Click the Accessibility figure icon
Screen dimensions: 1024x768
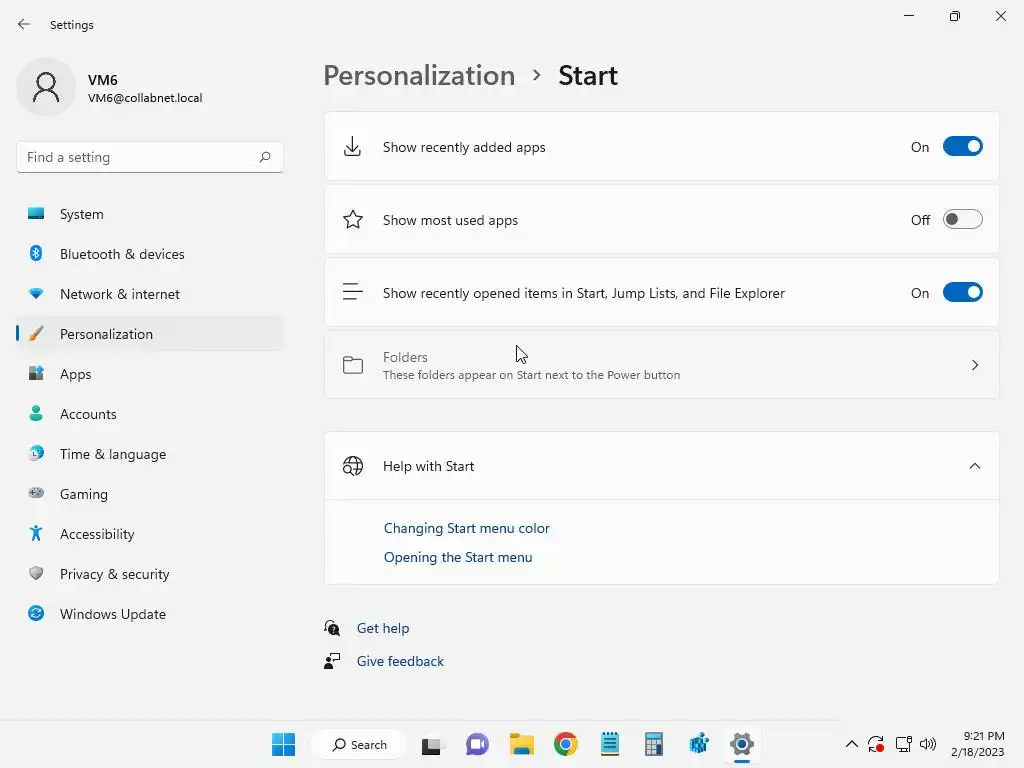36,534
